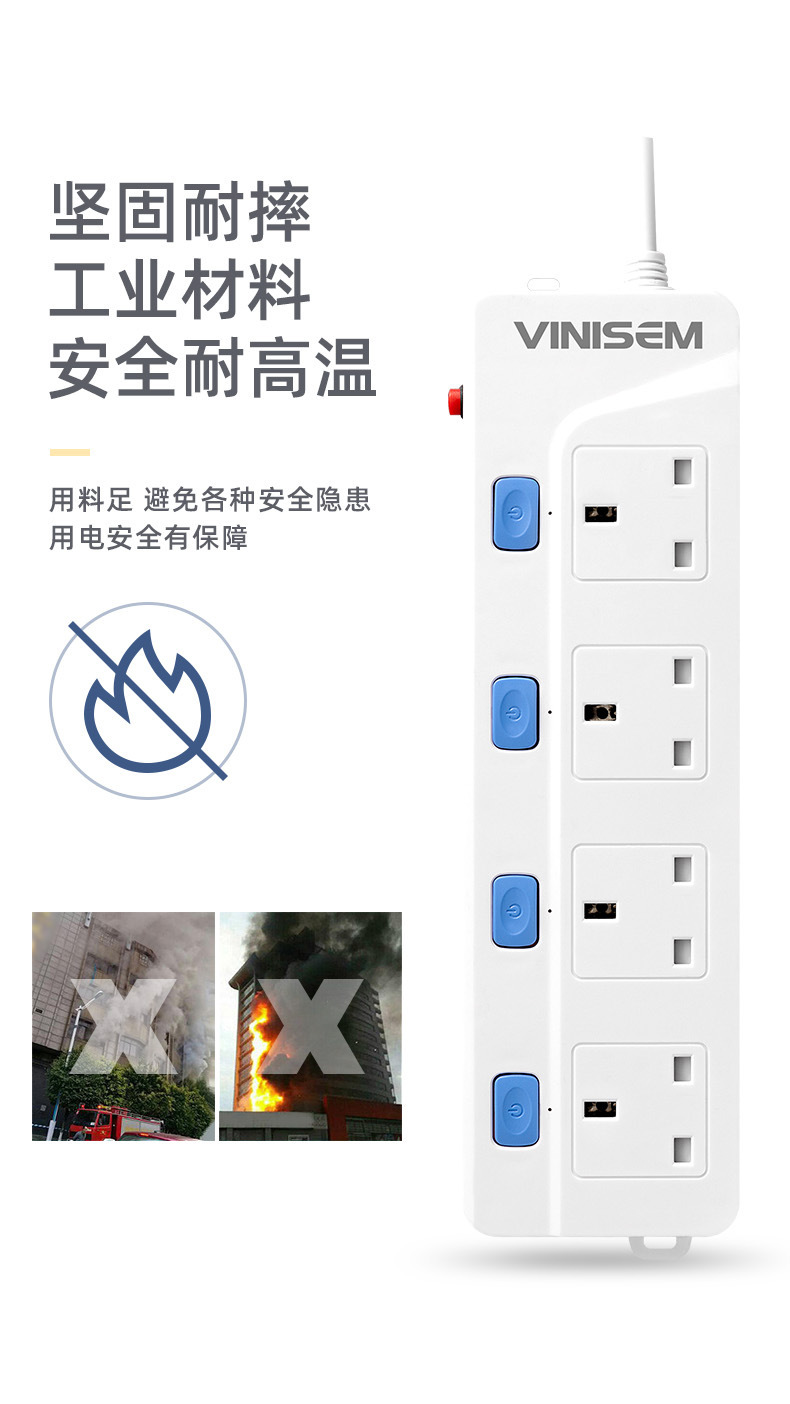Click the no-flame fire-resistant icon
790x1404 pixels.
(148, 700)
